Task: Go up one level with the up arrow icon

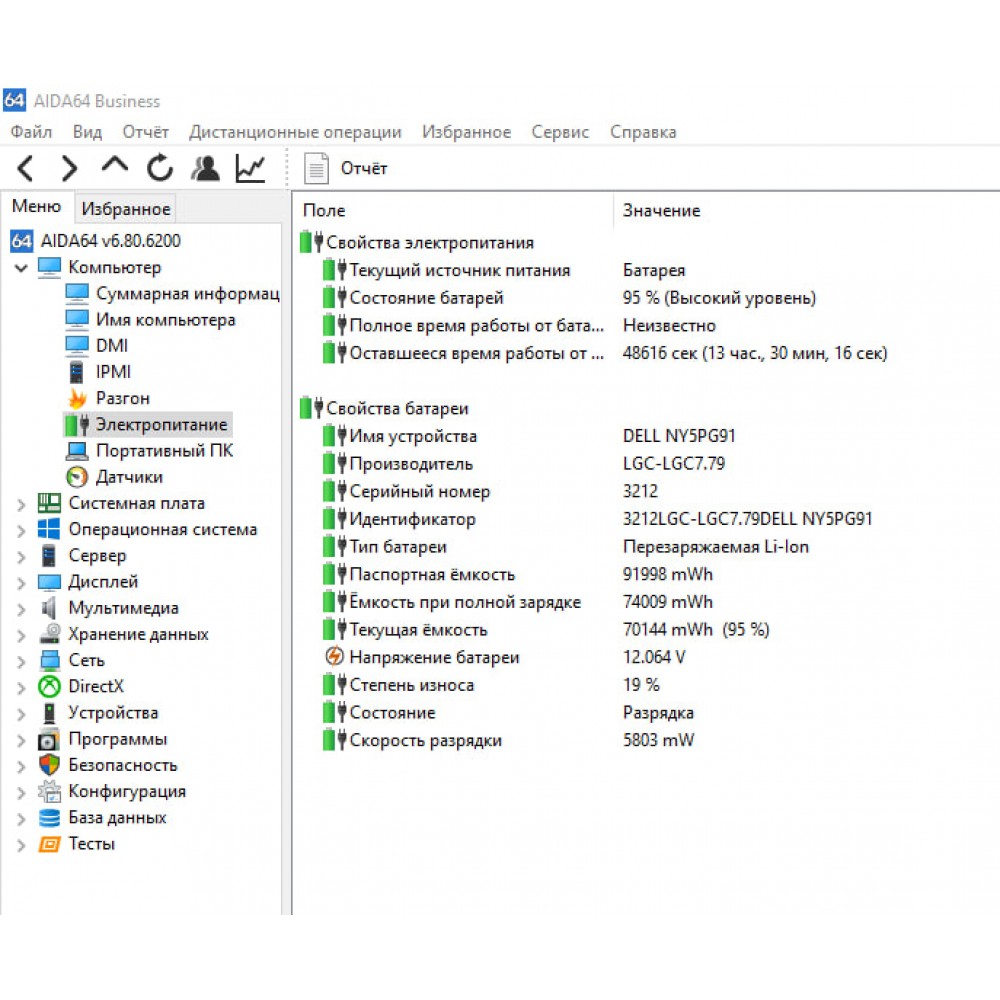Action: tap(115, 166)
